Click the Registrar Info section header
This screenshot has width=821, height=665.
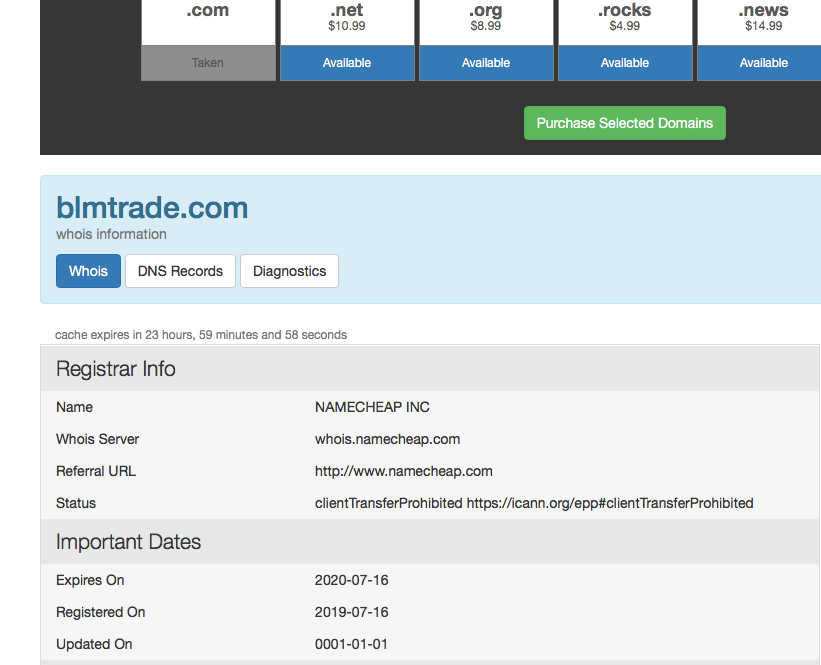116,369
